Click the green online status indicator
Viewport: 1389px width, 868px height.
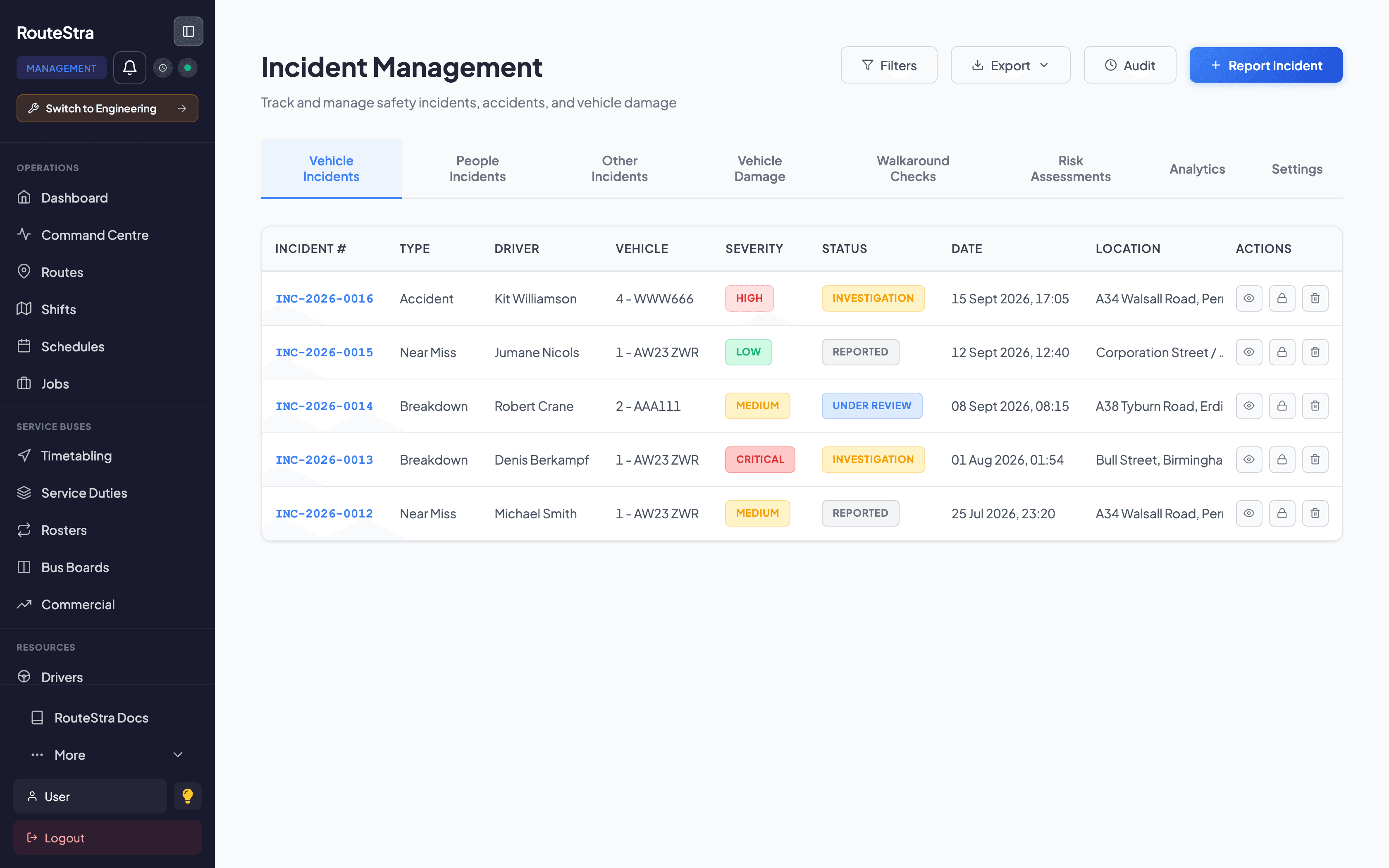[188, 68]
